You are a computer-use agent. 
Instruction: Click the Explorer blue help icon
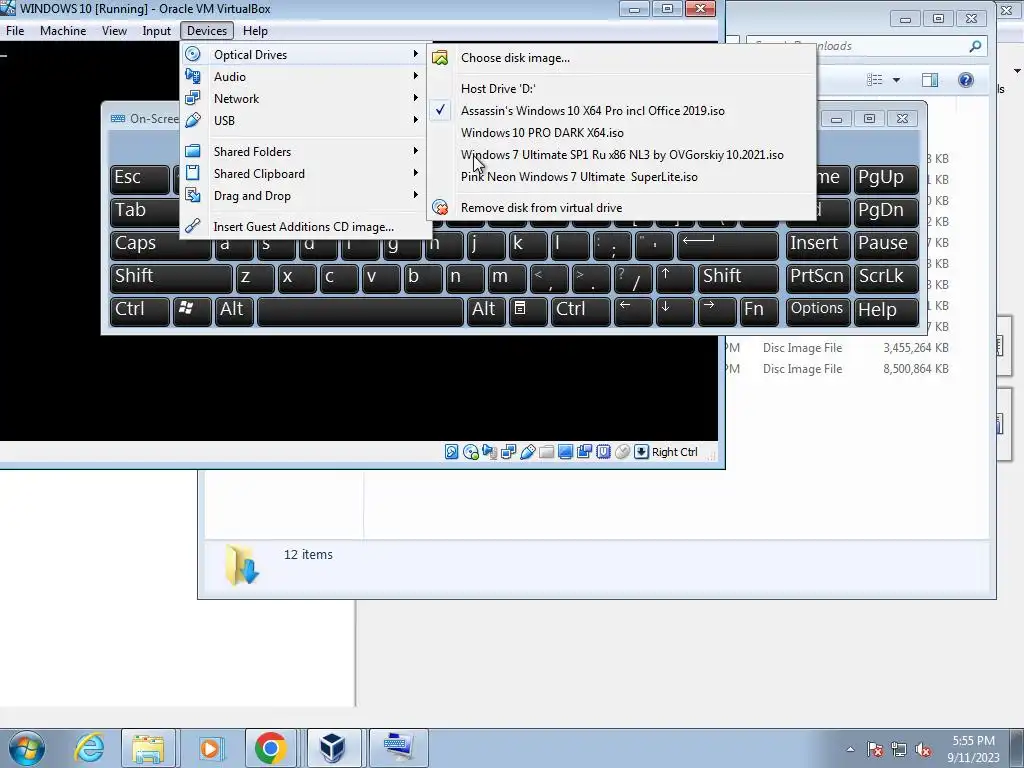tap(966, 80)
